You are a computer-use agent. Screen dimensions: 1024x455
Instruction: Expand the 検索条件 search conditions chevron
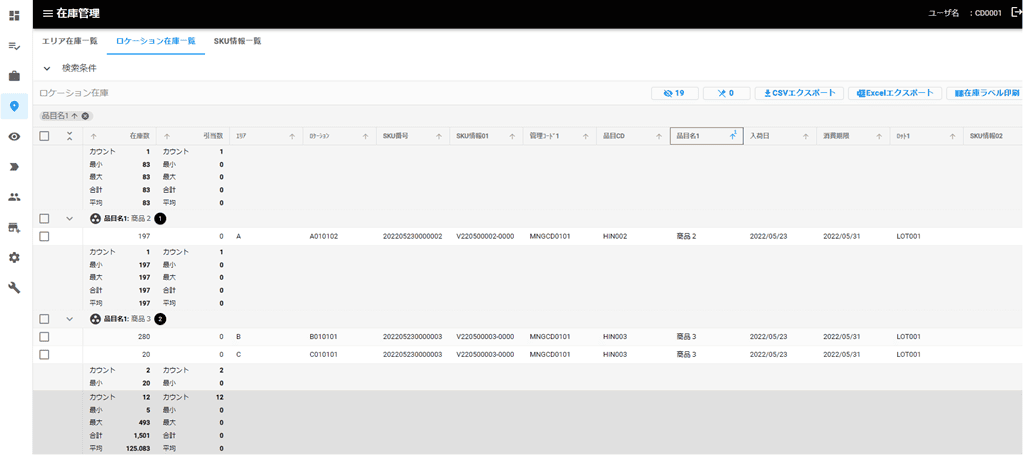point(47,68)
